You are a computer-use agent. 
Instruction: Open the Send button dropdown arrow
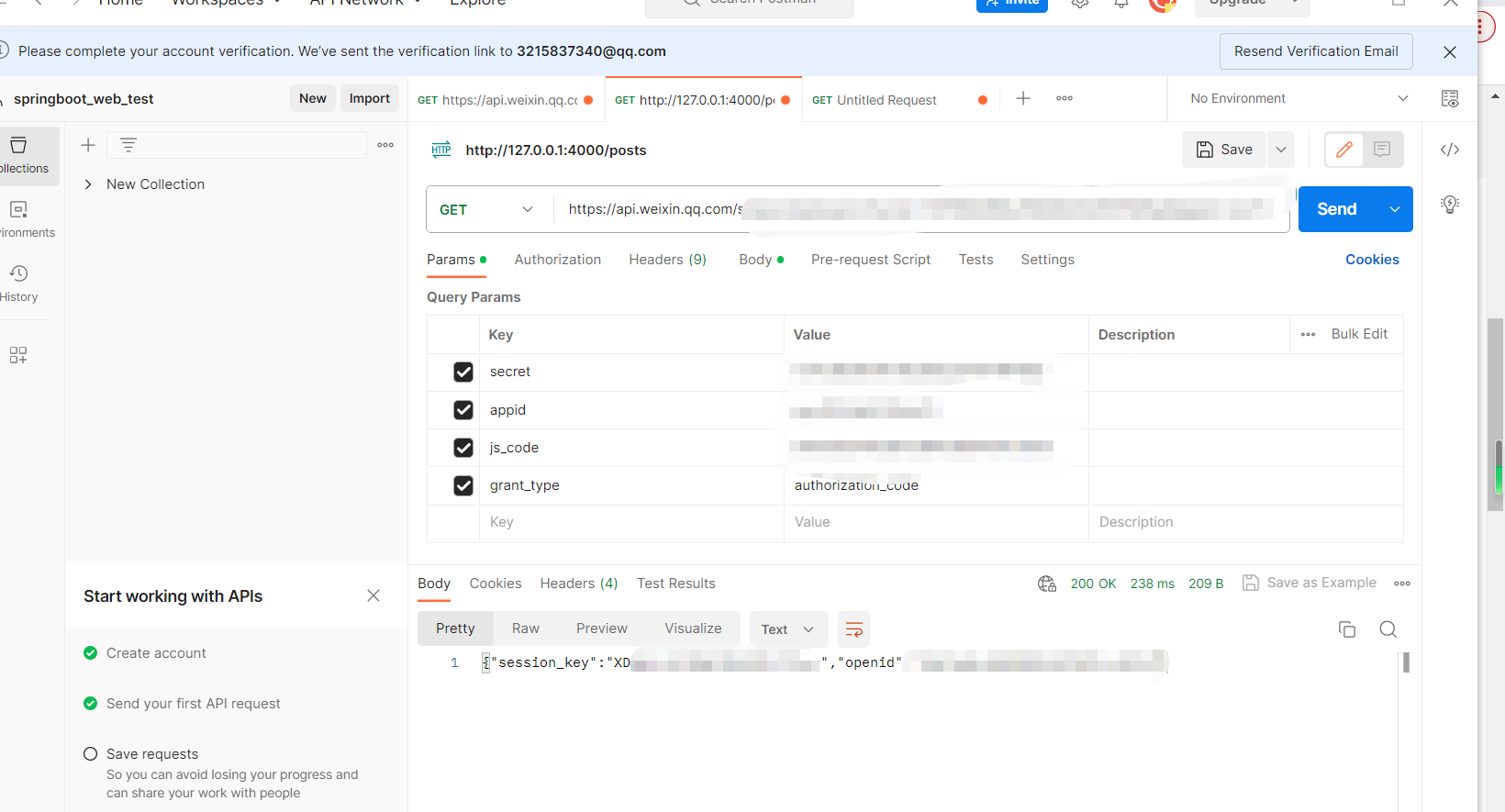click(x=1395, y=209)
